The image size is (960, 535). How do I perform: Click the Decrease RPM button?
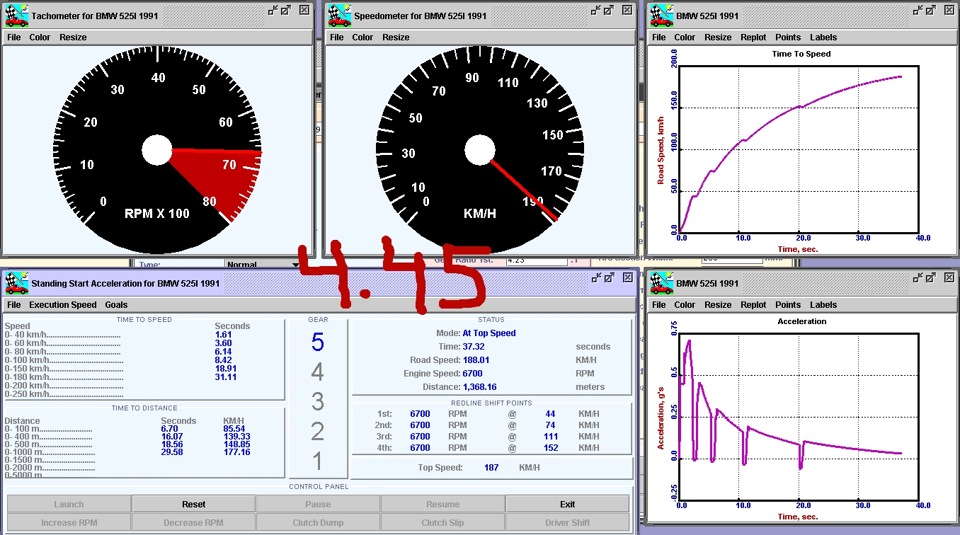tap(193, 523)
